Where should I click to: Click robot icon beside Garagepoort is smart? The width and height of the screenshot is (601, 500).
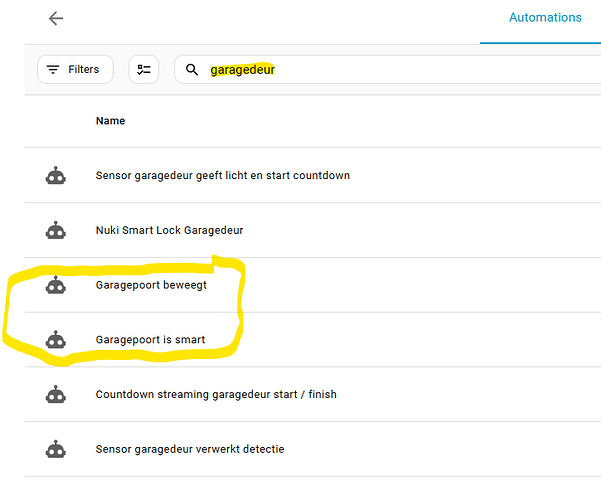click(56, 340)
